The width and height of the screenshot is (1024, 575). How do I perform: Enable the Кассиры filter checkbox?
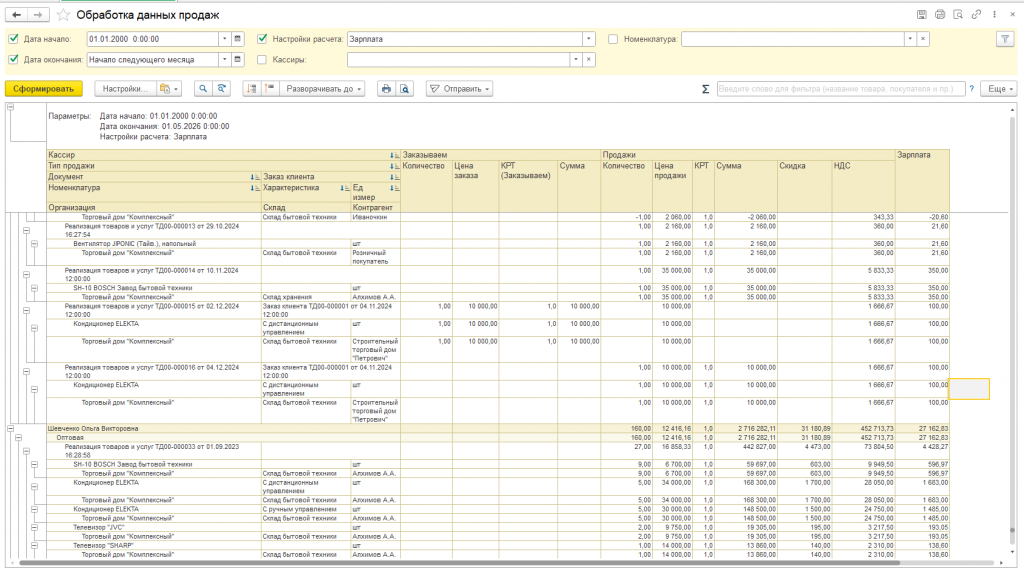[263, 60]
